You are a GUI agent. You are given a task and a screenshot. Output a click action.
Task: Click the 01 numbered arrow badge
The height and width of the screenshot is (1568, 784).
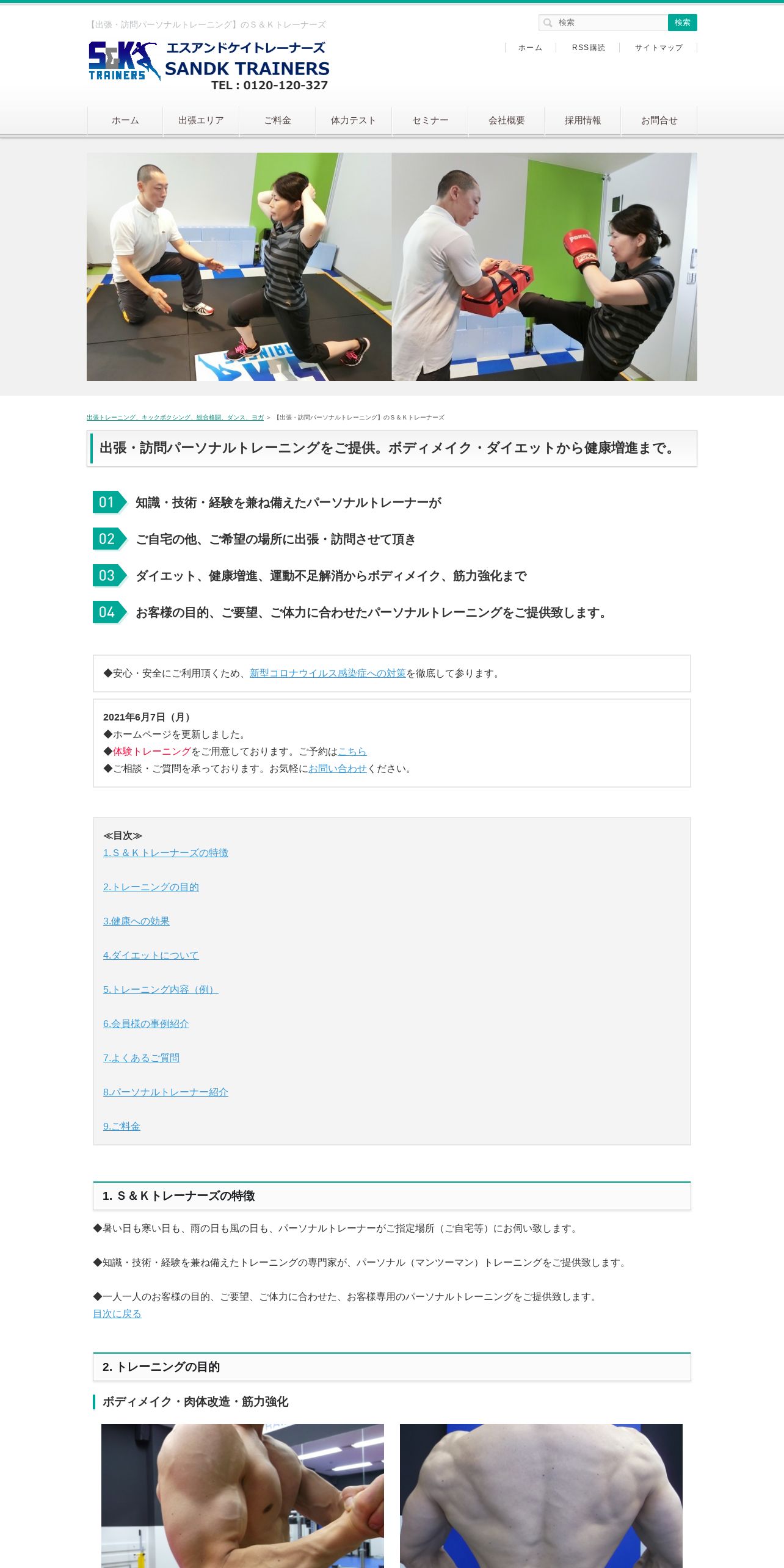click(x=110, y=502)
